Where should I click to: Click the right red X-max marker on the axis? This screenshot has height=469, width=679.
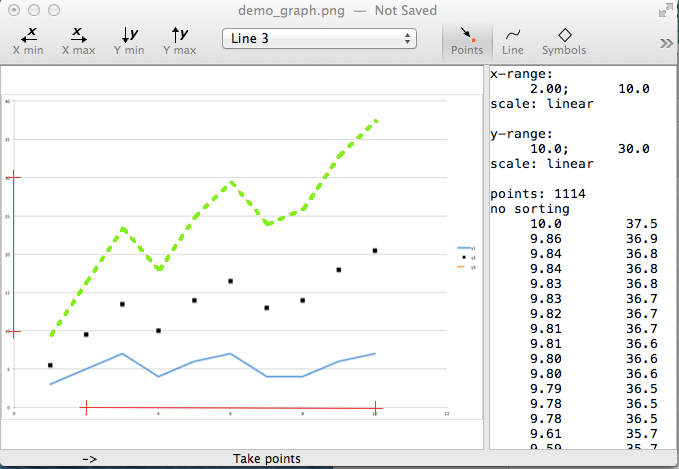pos(376,407)
